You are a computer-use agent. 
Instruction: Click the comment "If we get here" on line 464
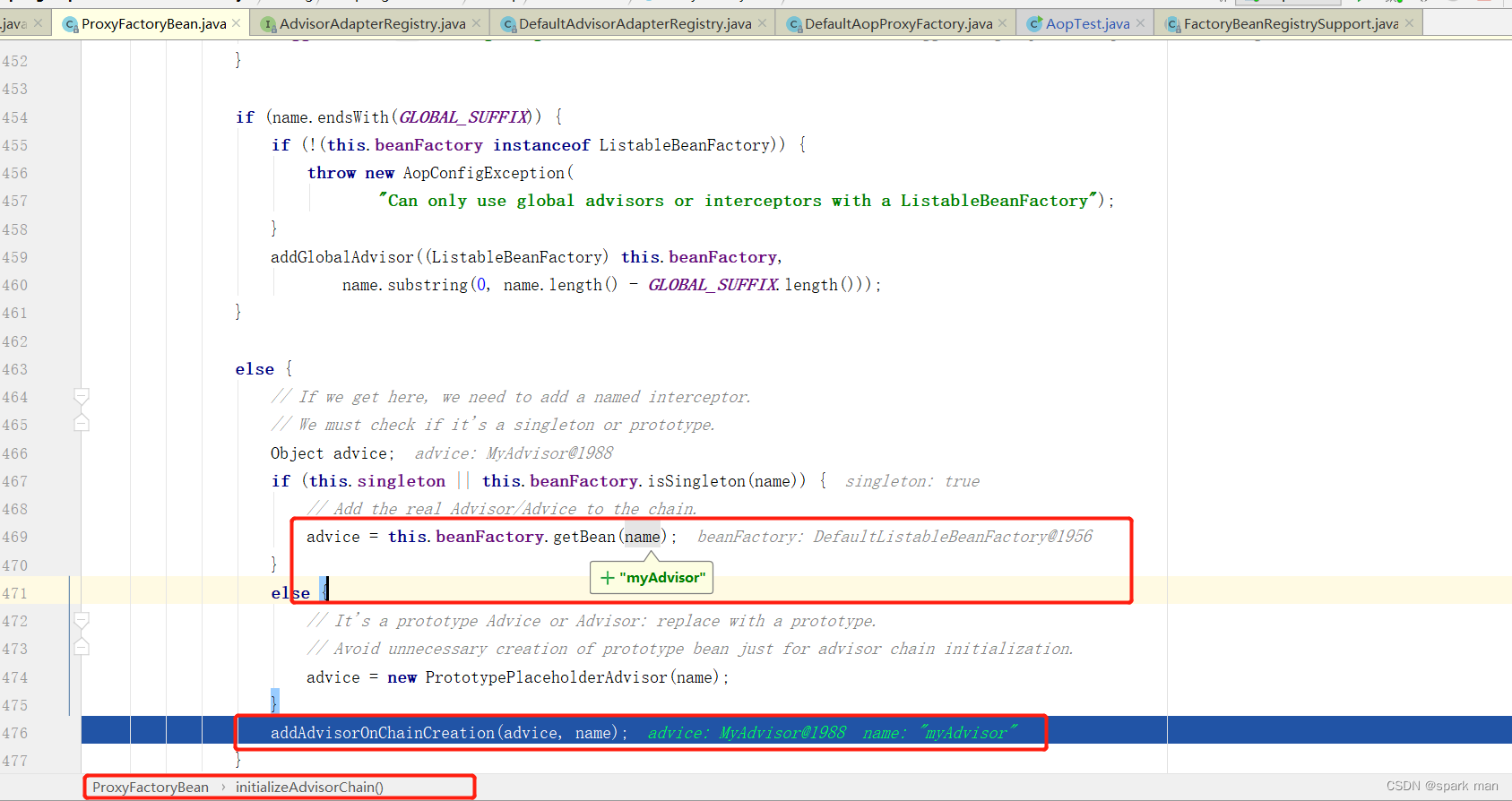pos(511,397)
